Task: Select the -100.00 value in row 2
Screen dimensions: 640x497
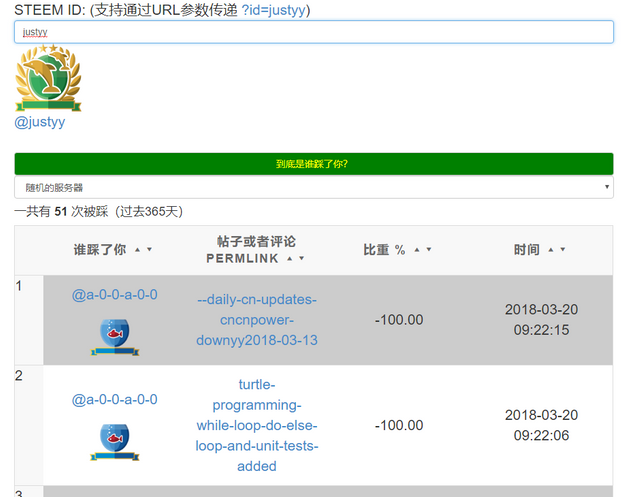Action: click(399, 425)
